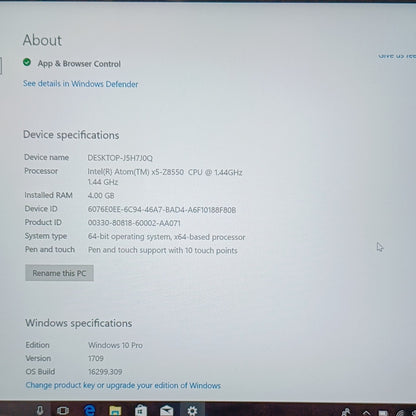Open the Wi-Fi network tray icon
The height and width of the screenshot is (416, 416).
(x=400, y=413)
